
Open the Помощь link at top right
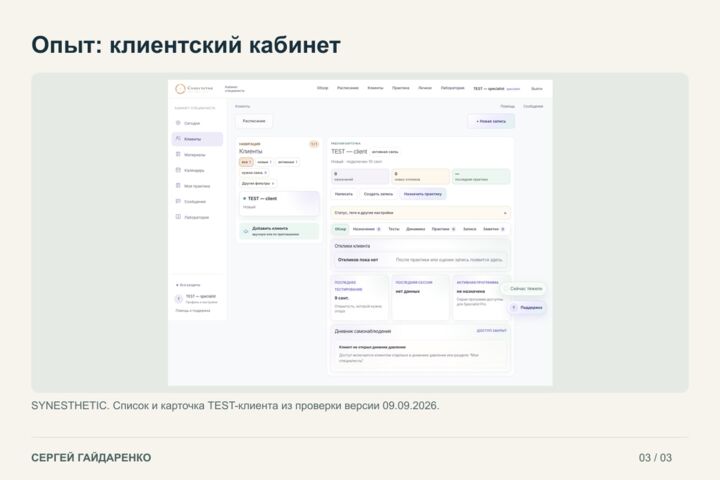coord(507,106)
